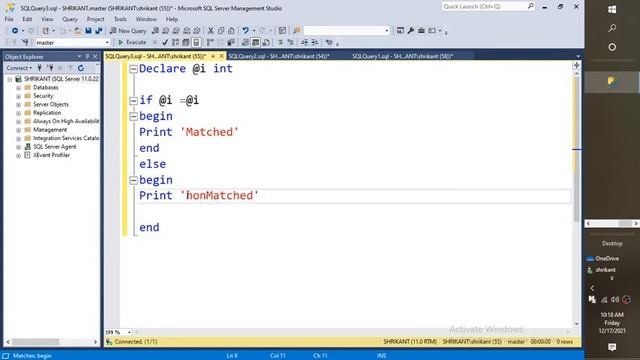Click the Properties wrench icon
This screenshot has width=640, height=360.
click(x=411, y=31)
